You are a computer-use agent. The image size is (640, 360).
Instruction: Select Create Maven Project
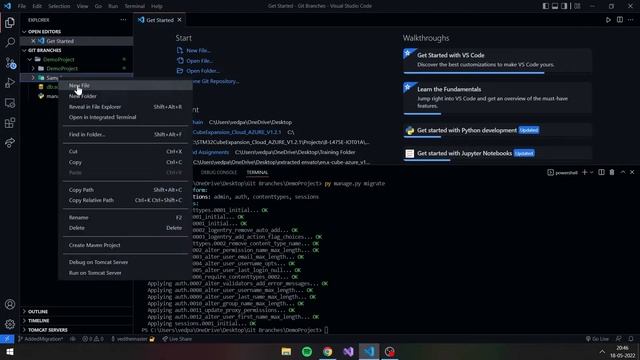[125, 245]
